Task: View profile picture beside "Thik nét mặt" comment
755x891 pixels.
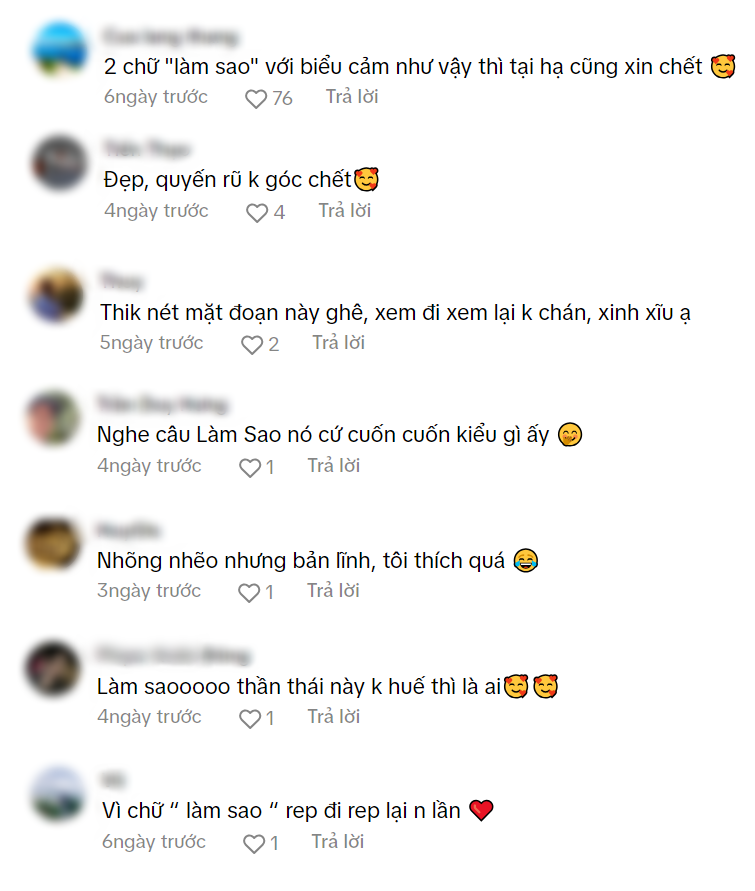Action: [x=56, y=295]
